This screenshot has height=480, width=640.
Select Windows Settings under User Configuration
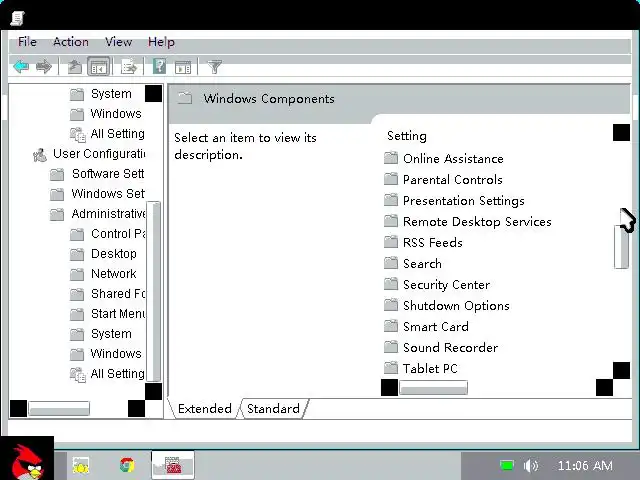108,193
